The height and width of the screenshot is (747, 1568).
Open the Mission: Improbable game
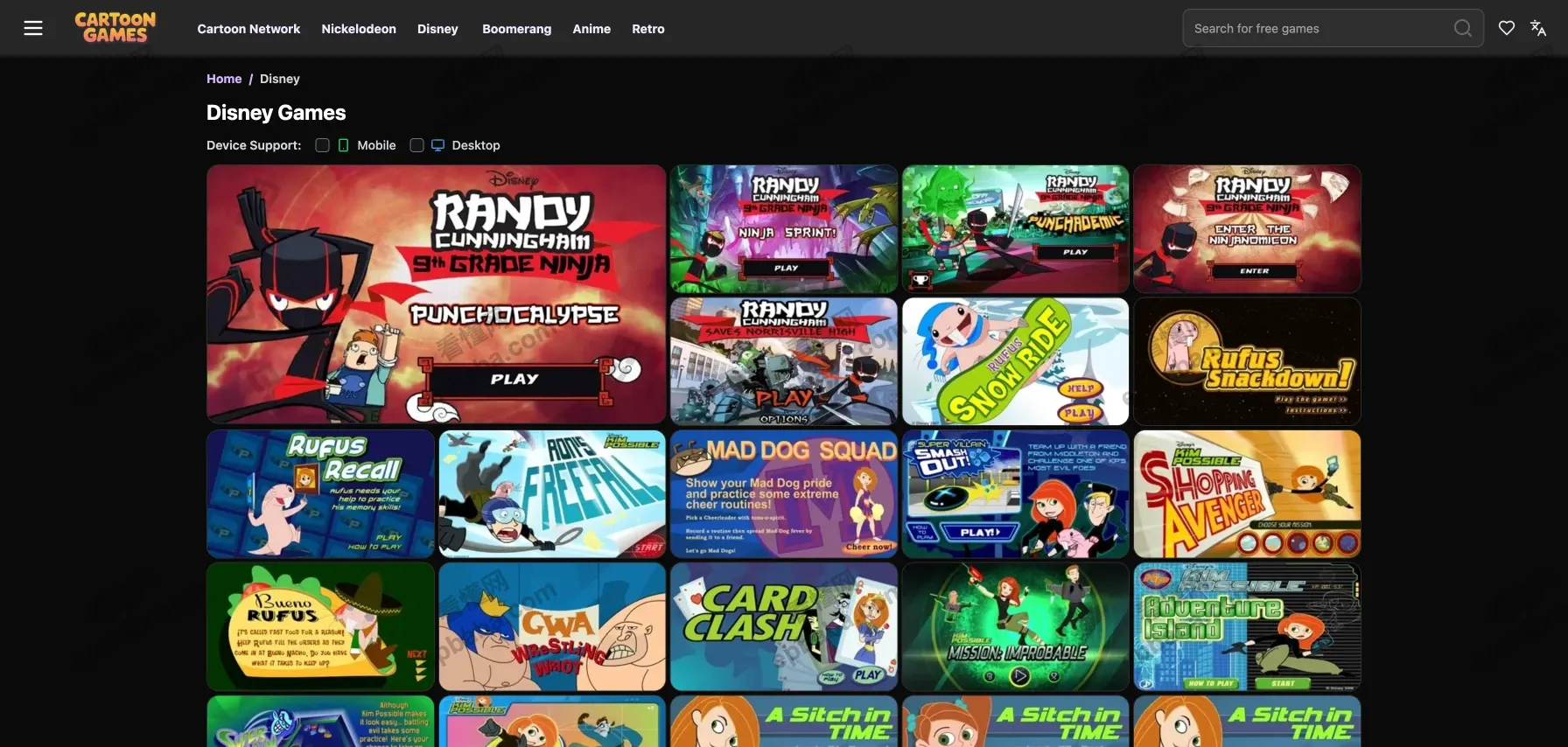point(1016,627)
